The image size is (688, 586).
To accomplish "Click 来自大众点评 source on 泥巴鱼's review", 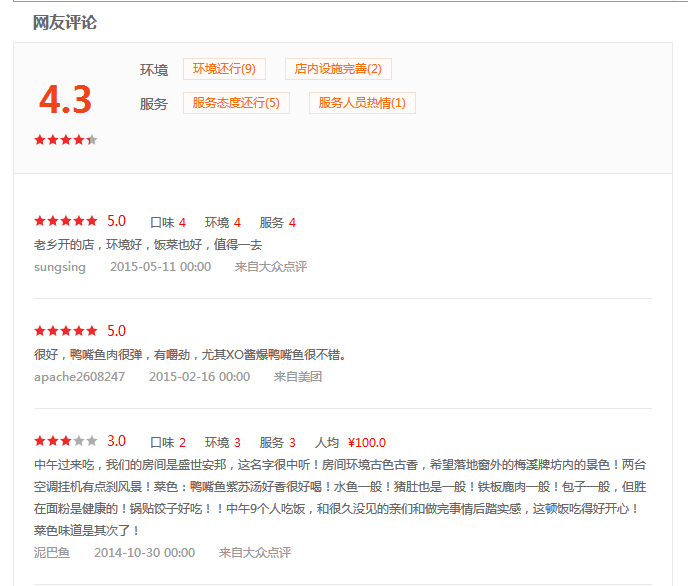I will (x=255, y=553).
